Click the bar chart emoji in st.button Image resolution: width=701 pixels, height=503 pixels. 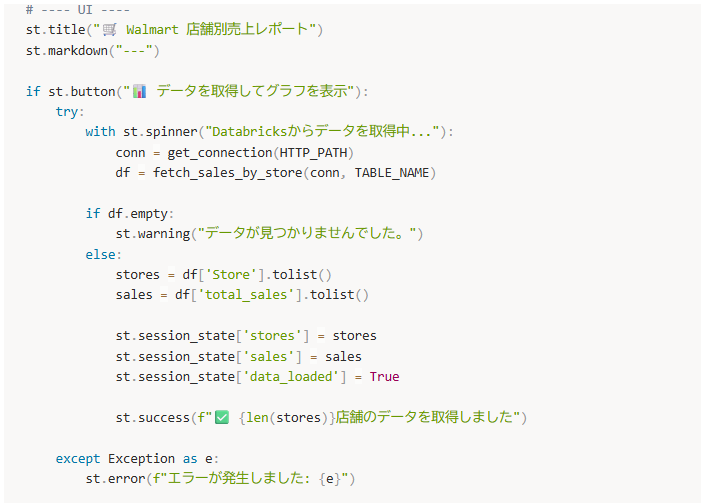139,91
